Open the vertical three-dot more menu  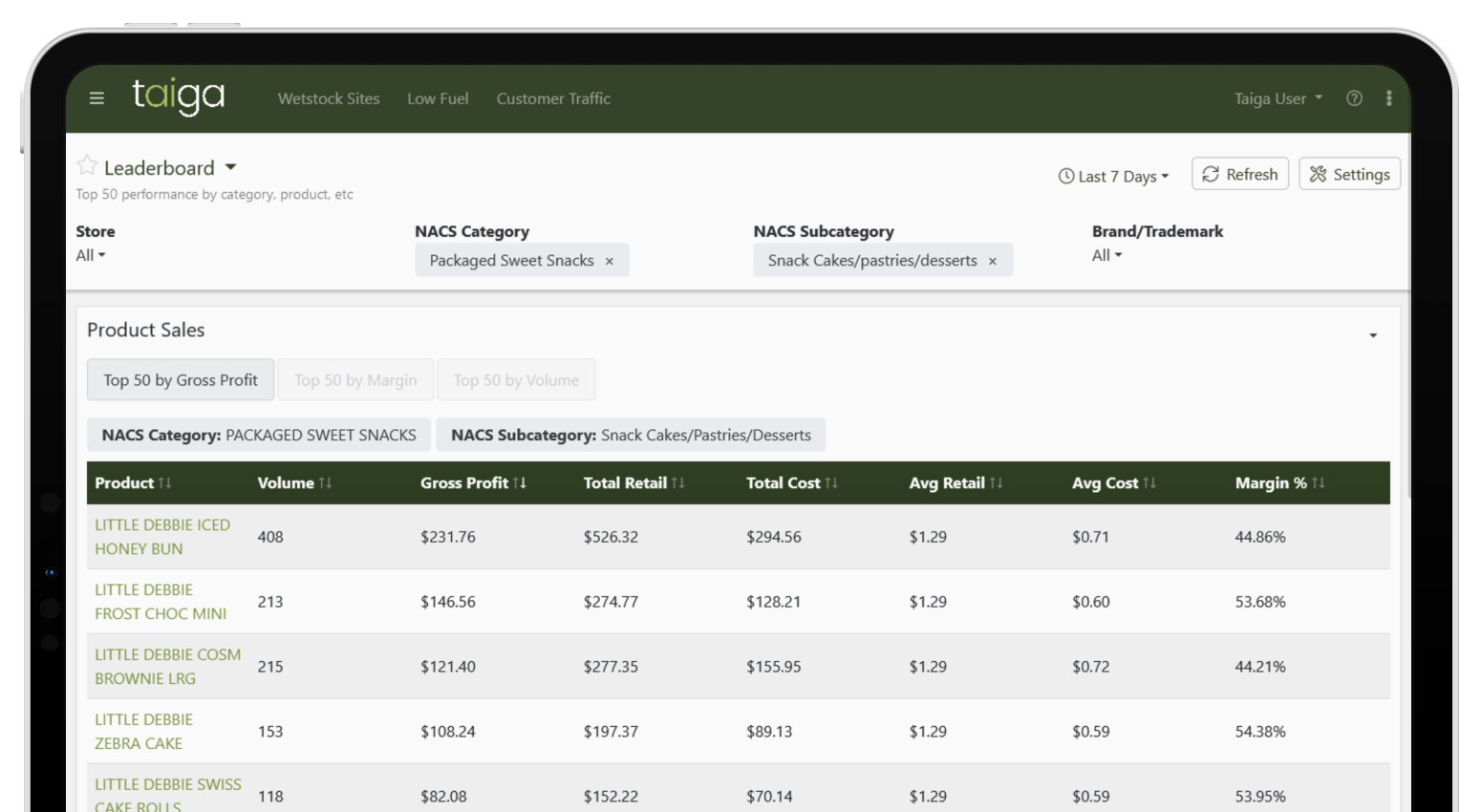pos(1388,98)
